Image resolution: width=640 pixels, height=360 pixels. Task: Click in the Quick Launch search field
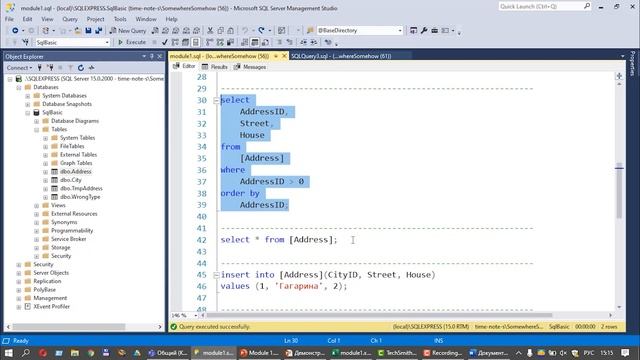(540, 6)
